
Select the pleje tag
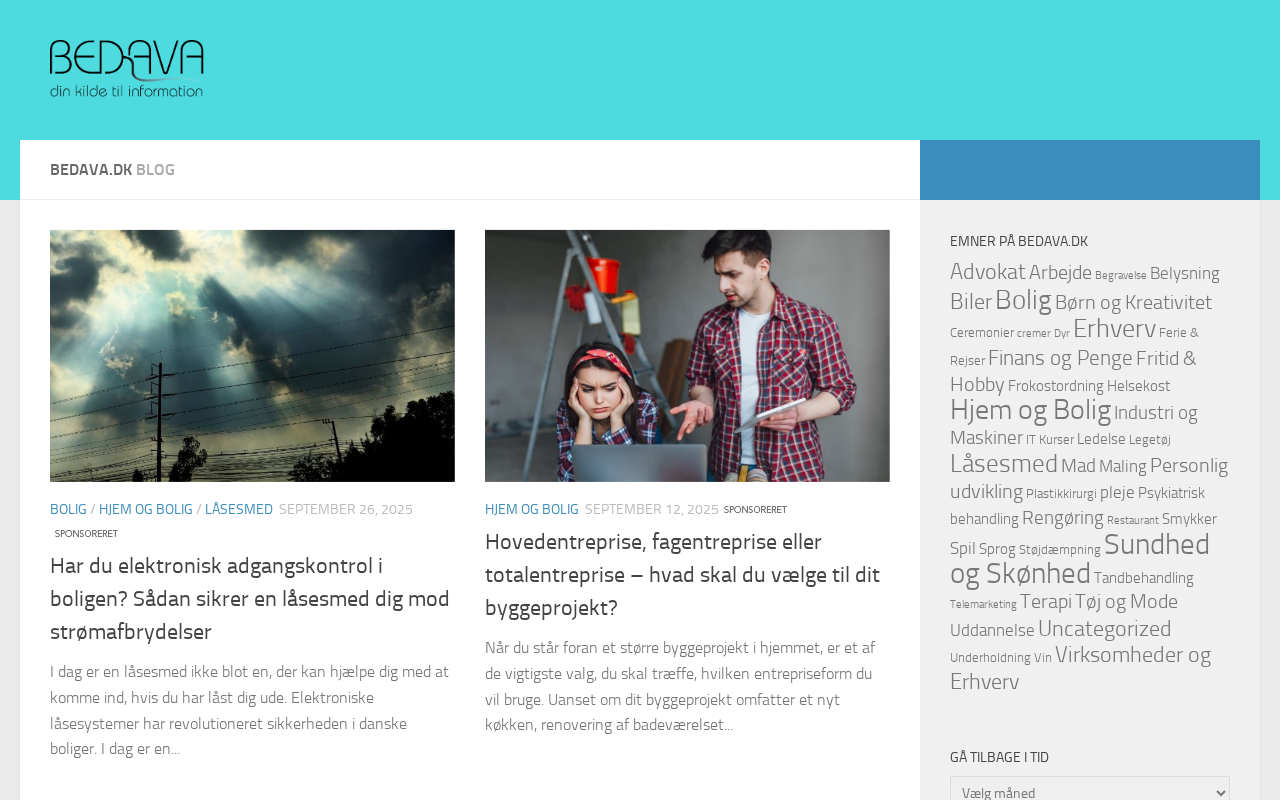click(1117, 493)
